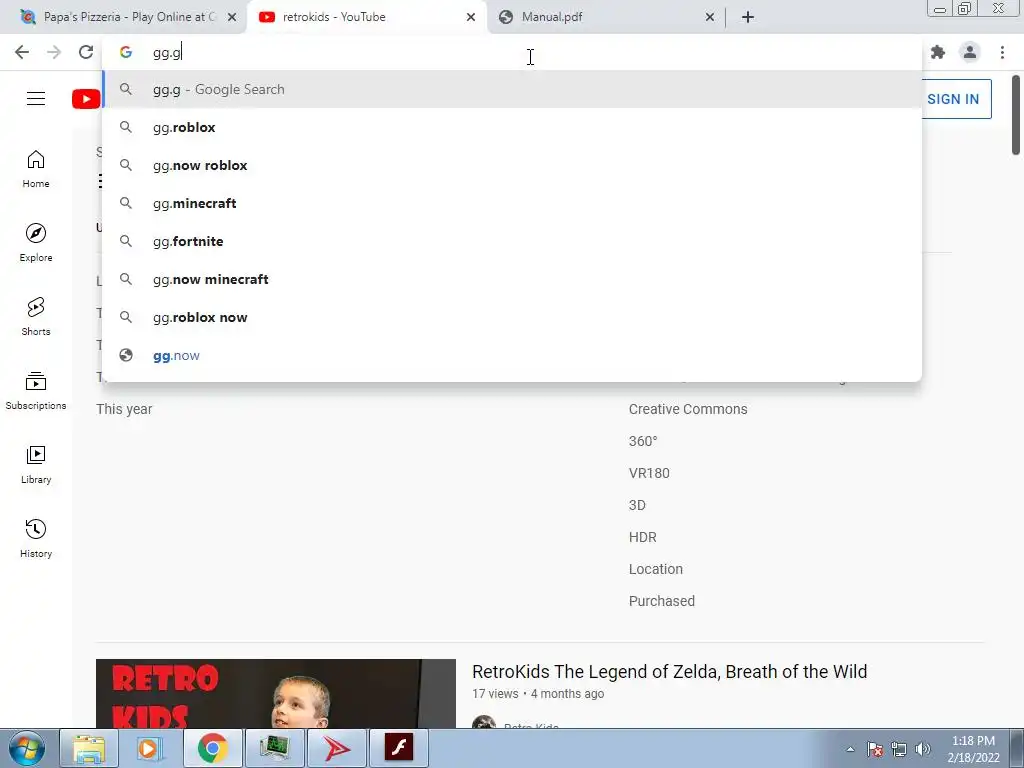Pick the gg.fortnite suggestion

(512, 241)
